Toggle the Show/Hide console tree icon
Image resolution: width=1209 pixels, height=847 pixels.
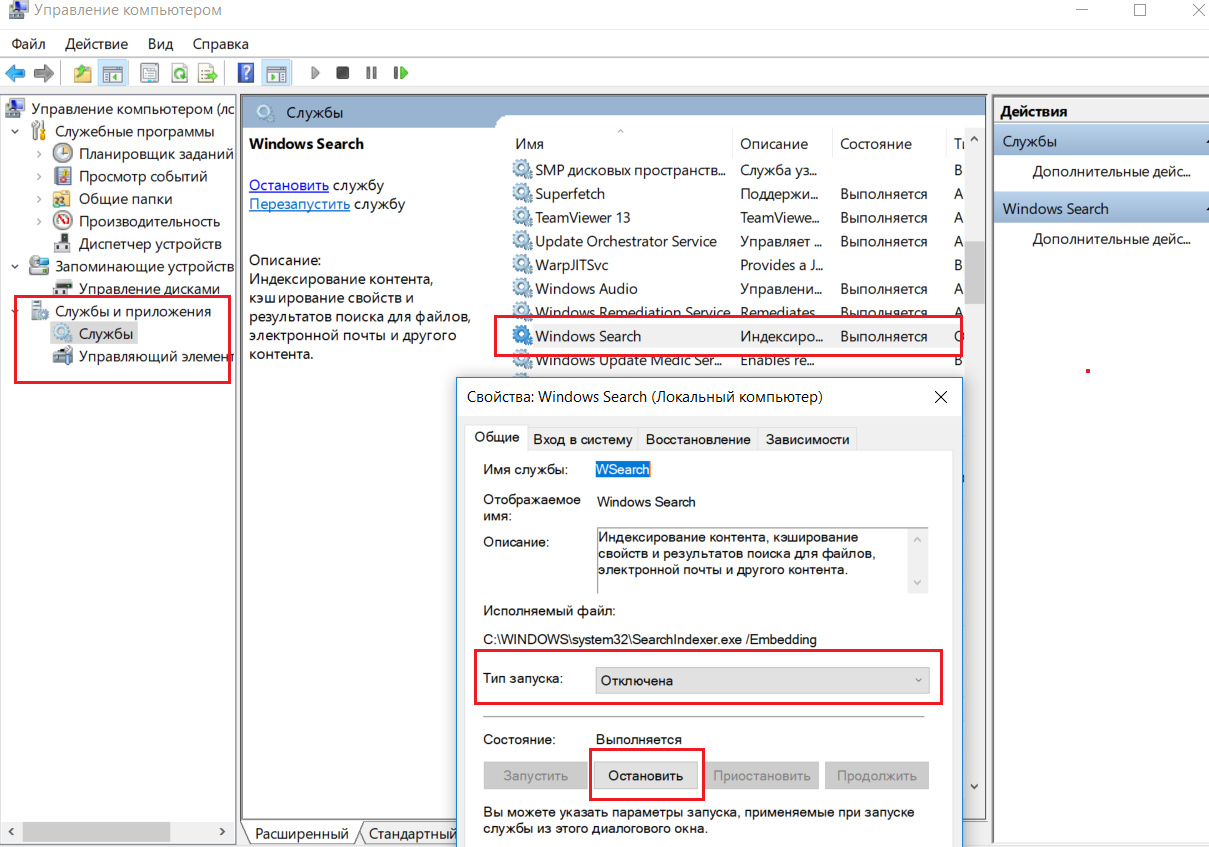pos(113,73)
